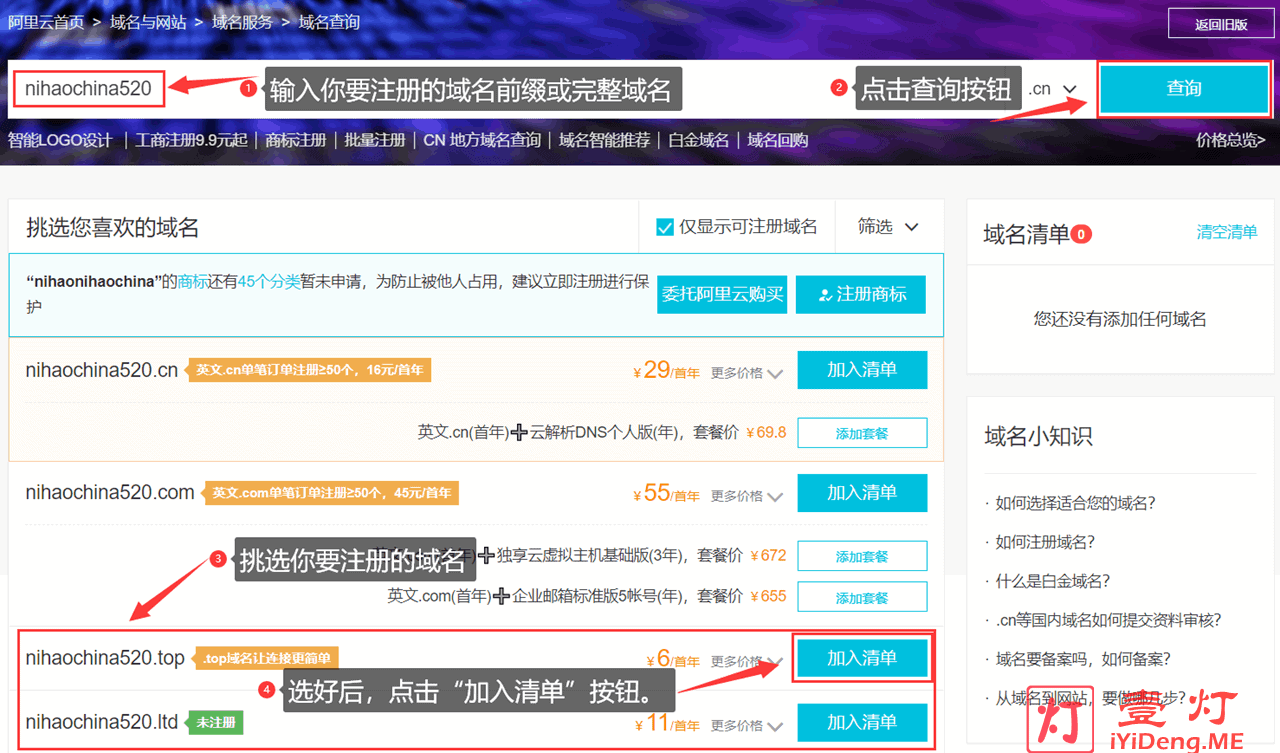
Task: Open the 商标 link in notice
Action: click(x=193, y=282)
